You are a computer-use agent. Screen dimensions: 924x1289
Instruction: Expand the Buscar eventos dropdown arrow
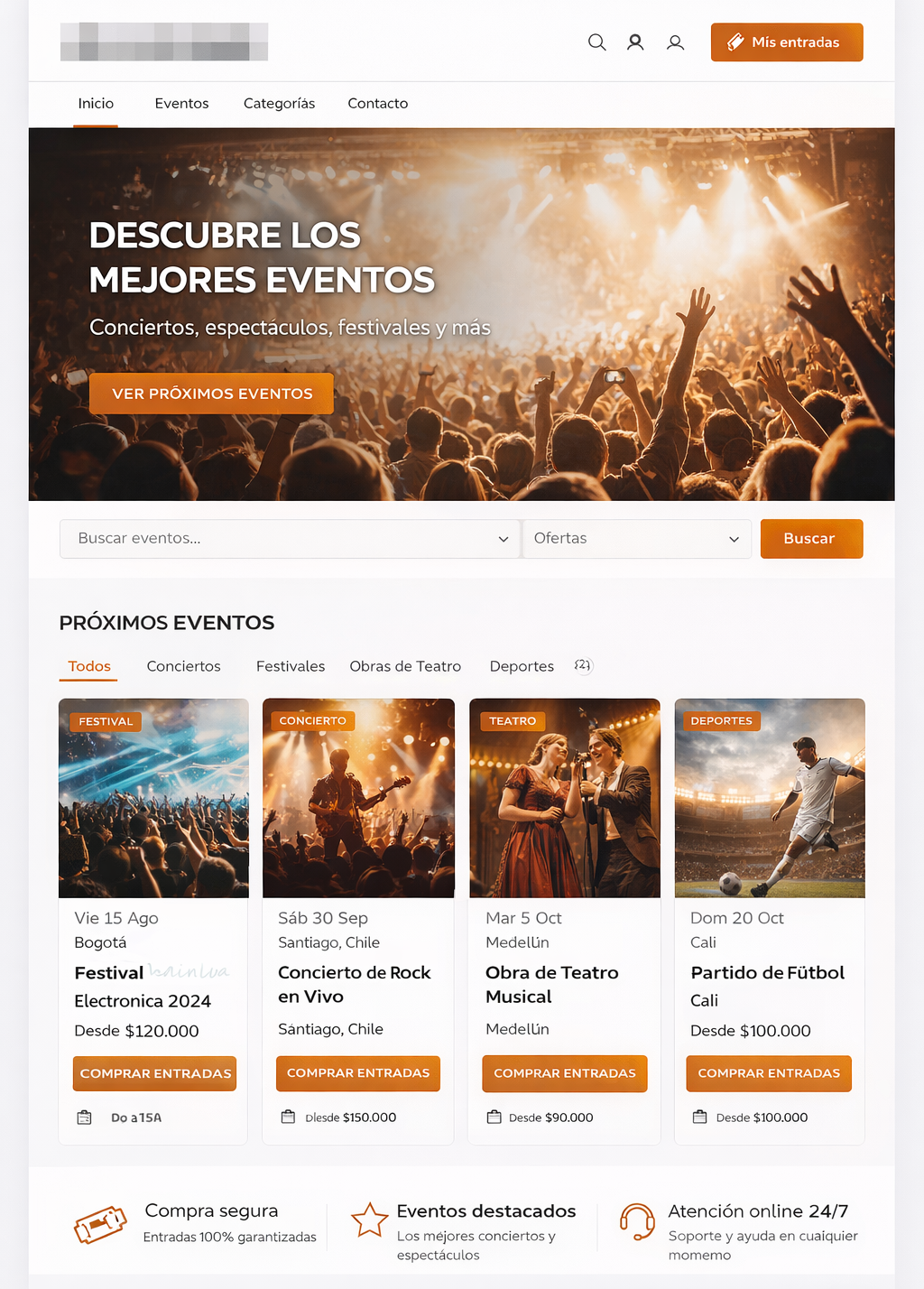504,539
